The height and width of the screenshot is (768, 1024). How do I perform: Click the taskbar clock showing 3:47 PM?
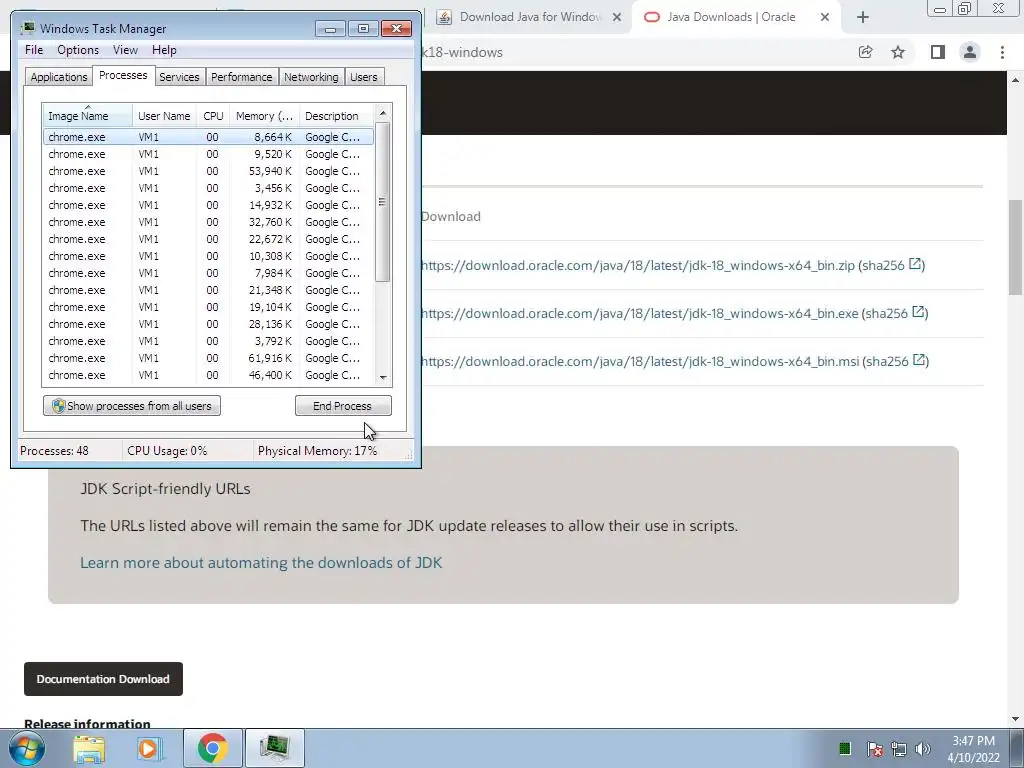973,749
